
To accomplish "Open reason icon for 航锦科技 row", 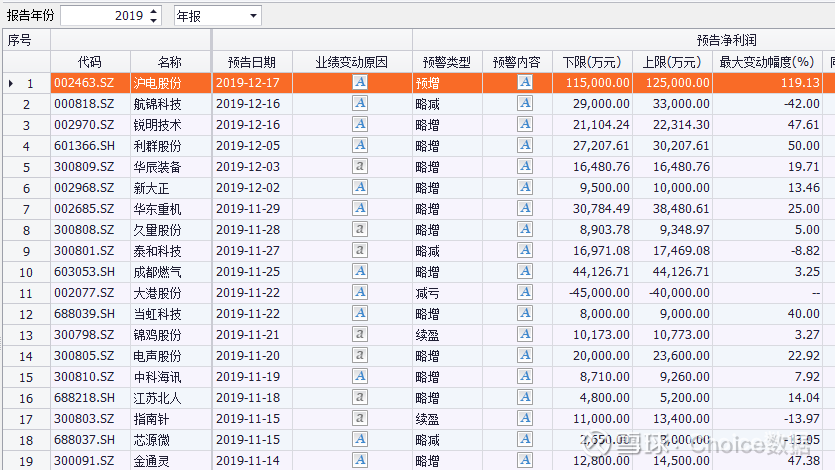I will (360, 103).
